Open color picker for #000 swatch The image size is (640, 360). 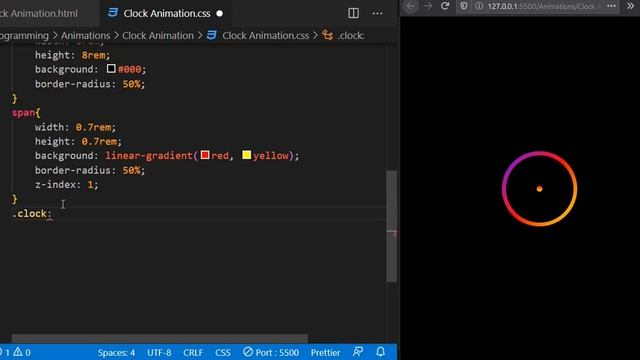111,69
